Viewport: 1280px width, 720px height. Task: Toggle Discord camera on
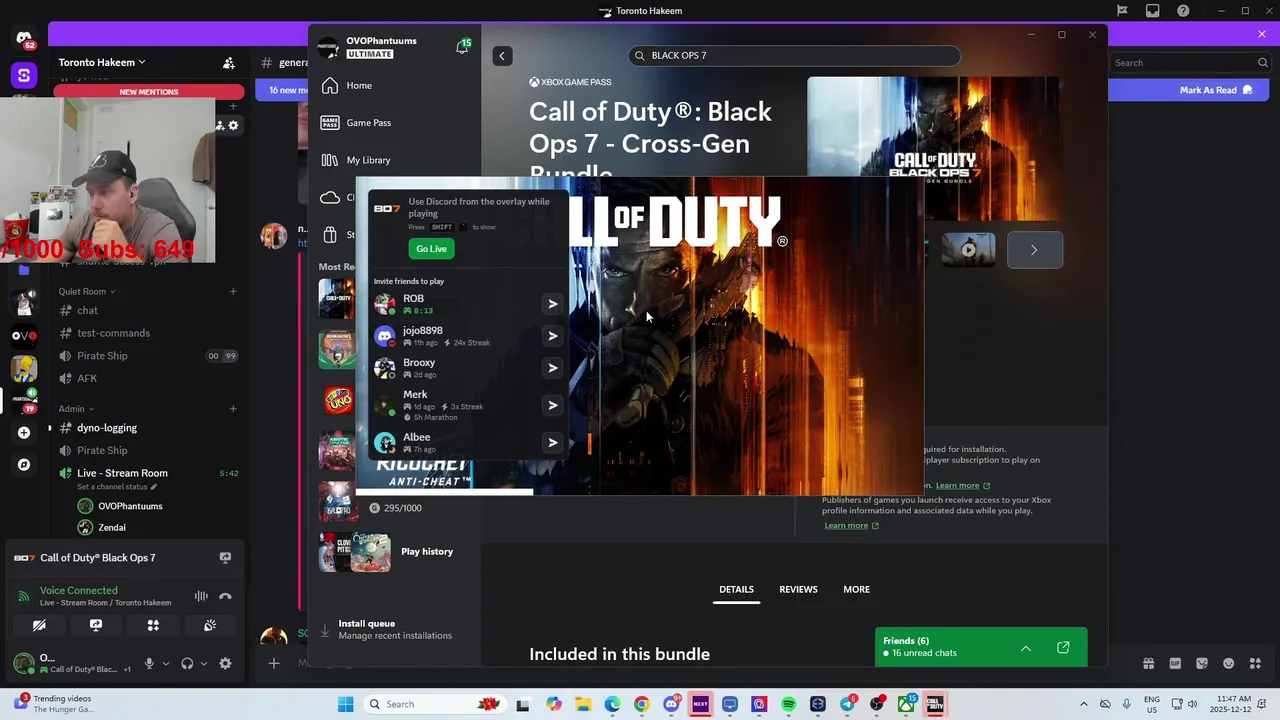(39, 626)
